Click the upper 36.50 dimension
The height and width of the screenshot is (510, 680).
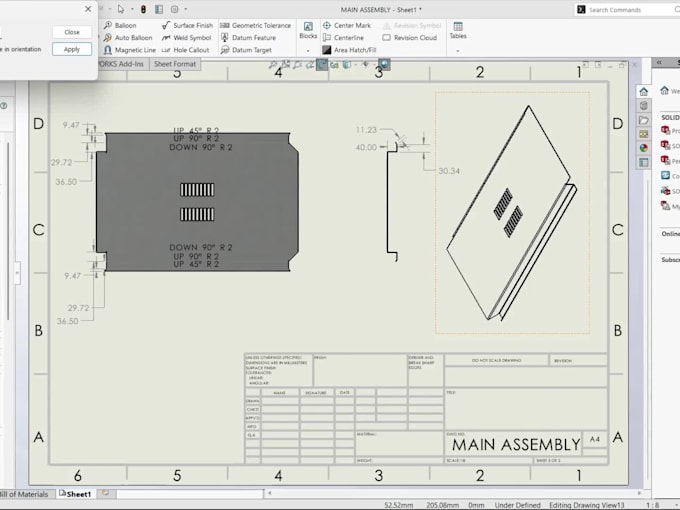point(66,182)
